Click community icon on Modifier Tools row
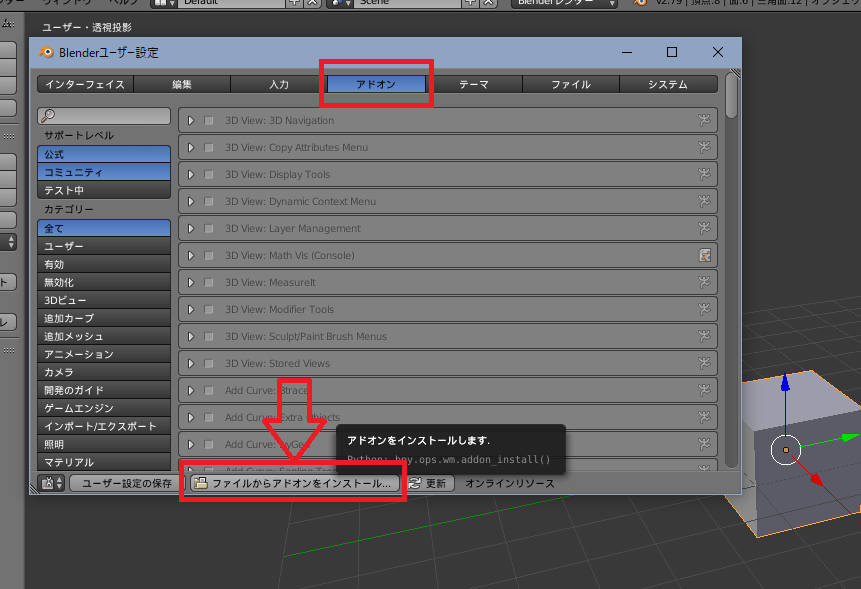Screen dimensions: 861x589 tap(705, 309)
